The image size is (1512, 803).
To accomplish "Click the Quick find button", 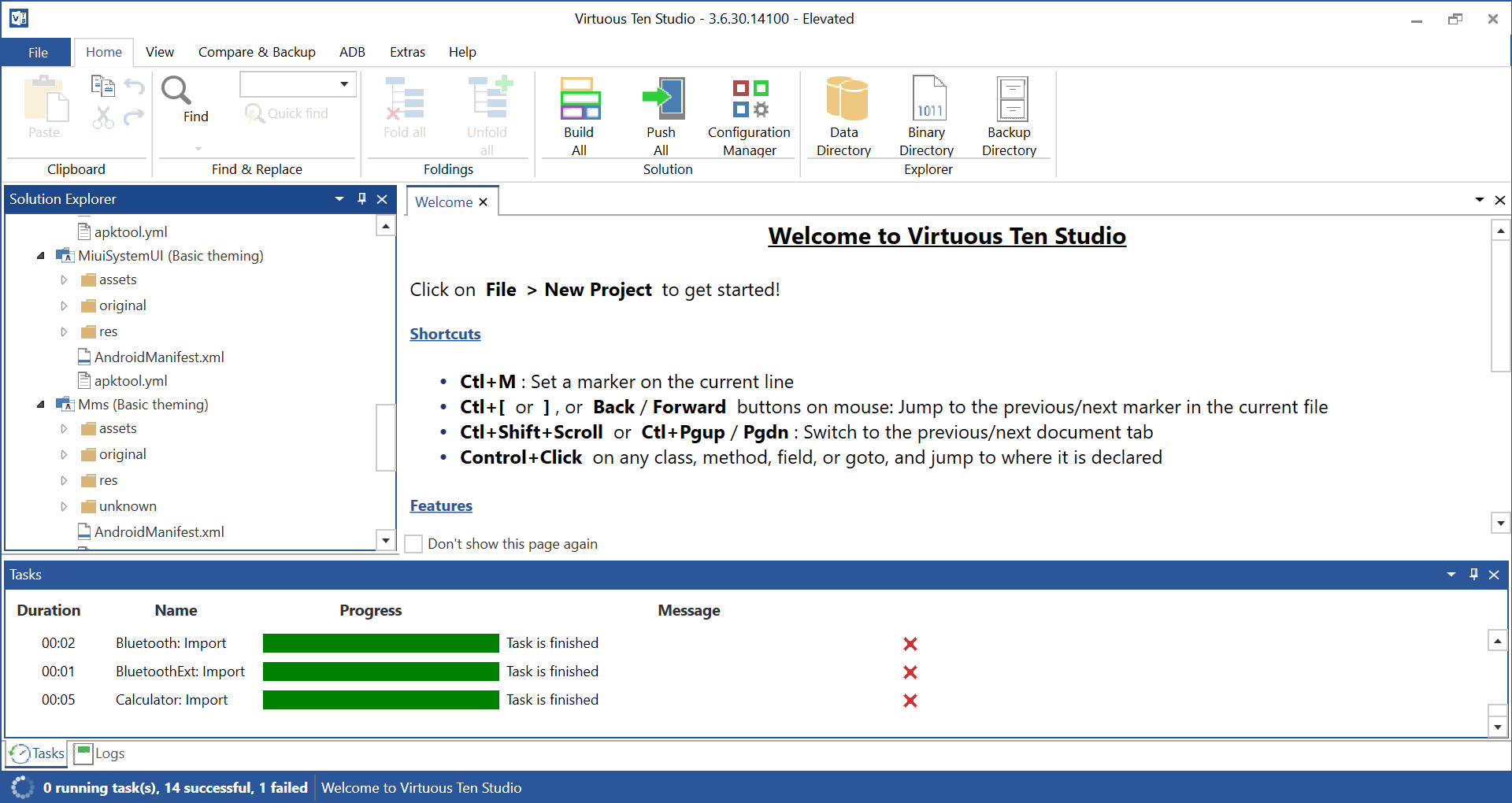I will (x=287, y=113).
